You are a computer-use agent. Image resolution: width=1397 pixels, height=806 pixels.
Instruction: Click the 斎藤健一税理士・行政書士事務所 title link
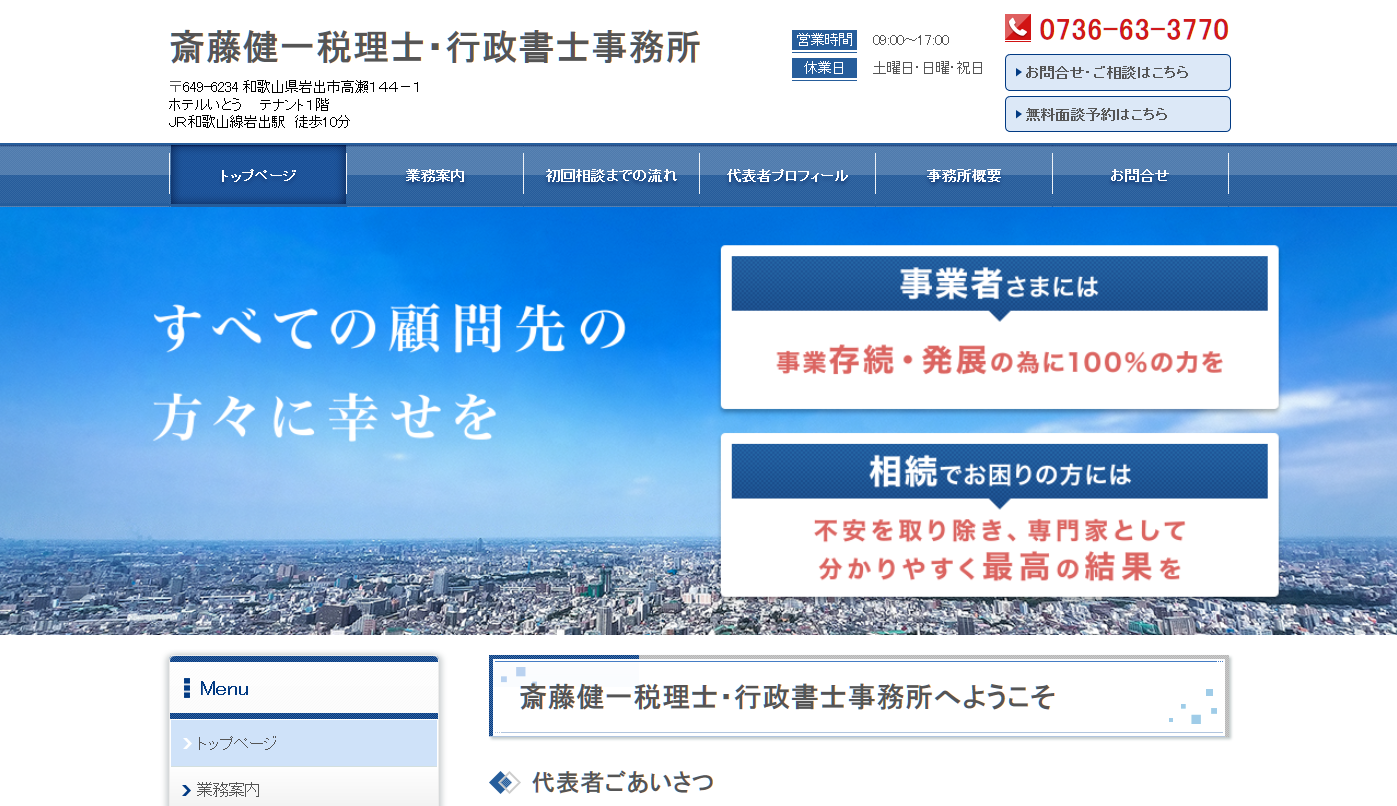(435, 47)
